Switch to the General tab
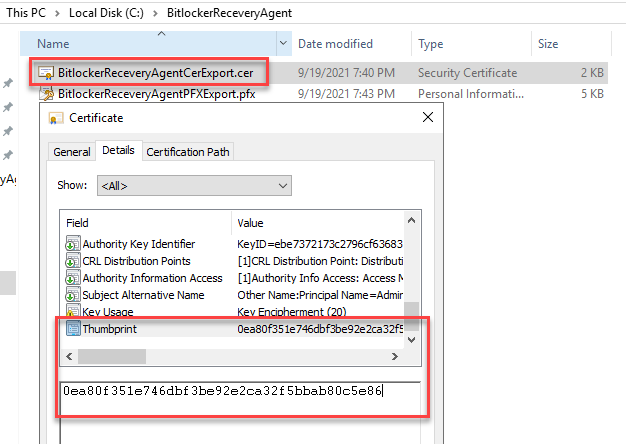Screen dimensions: 626x444 click(x=72, y=152)
